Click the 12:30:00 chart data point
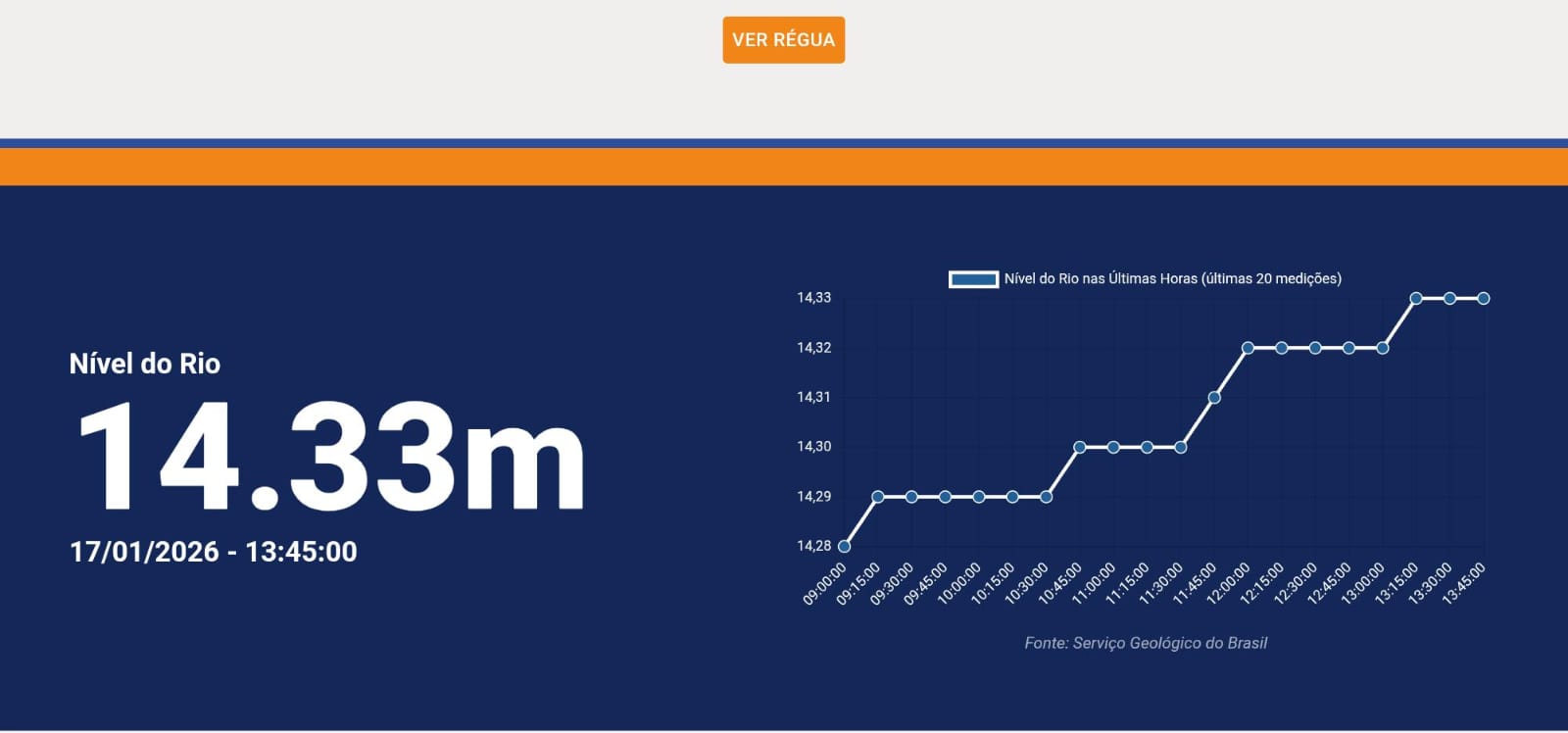The width and height of the screenshot is (1568, 733). coord(1315,348)
